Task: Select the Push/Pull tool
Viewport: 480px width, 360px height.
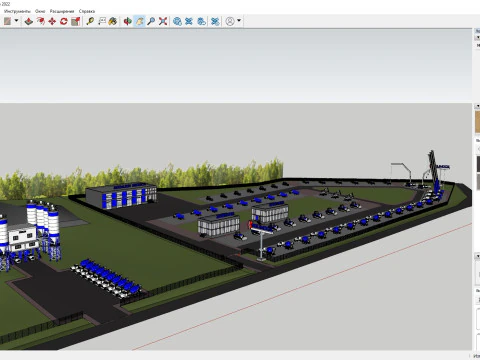Action: 29,21
